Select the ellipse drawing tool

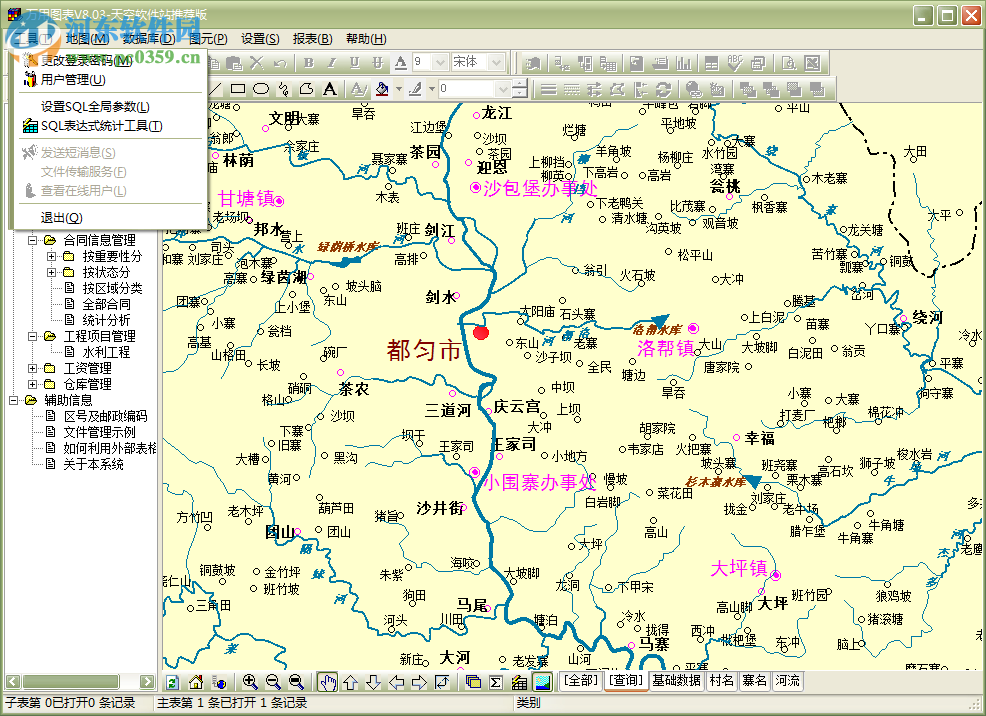pos(261,89)
